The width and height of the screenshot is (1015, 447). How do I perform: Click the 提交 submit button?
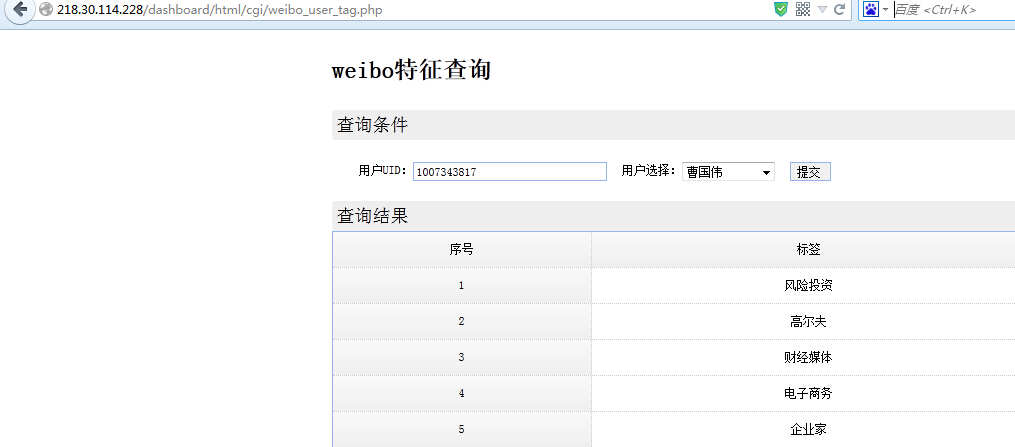pos(810,171)
